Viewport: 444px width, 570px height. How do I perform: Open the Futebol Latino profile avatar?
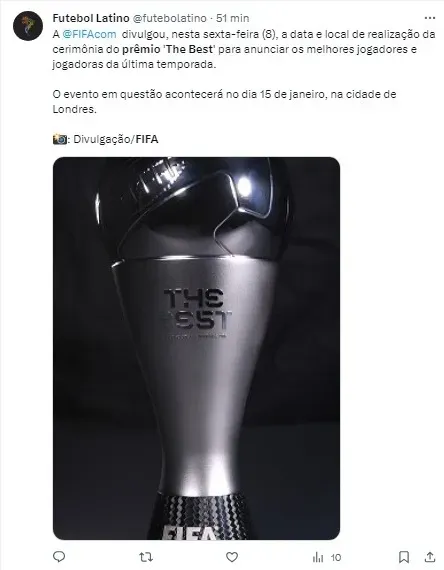28,26
